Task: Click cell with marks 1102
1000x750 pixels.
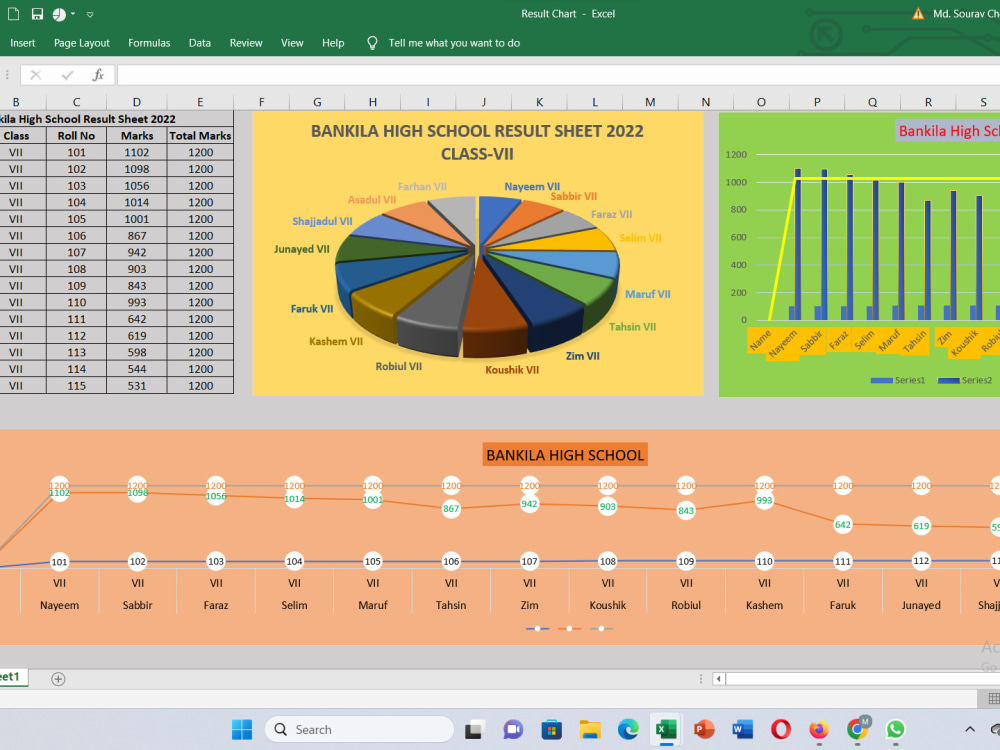Action: pos(137,152)
